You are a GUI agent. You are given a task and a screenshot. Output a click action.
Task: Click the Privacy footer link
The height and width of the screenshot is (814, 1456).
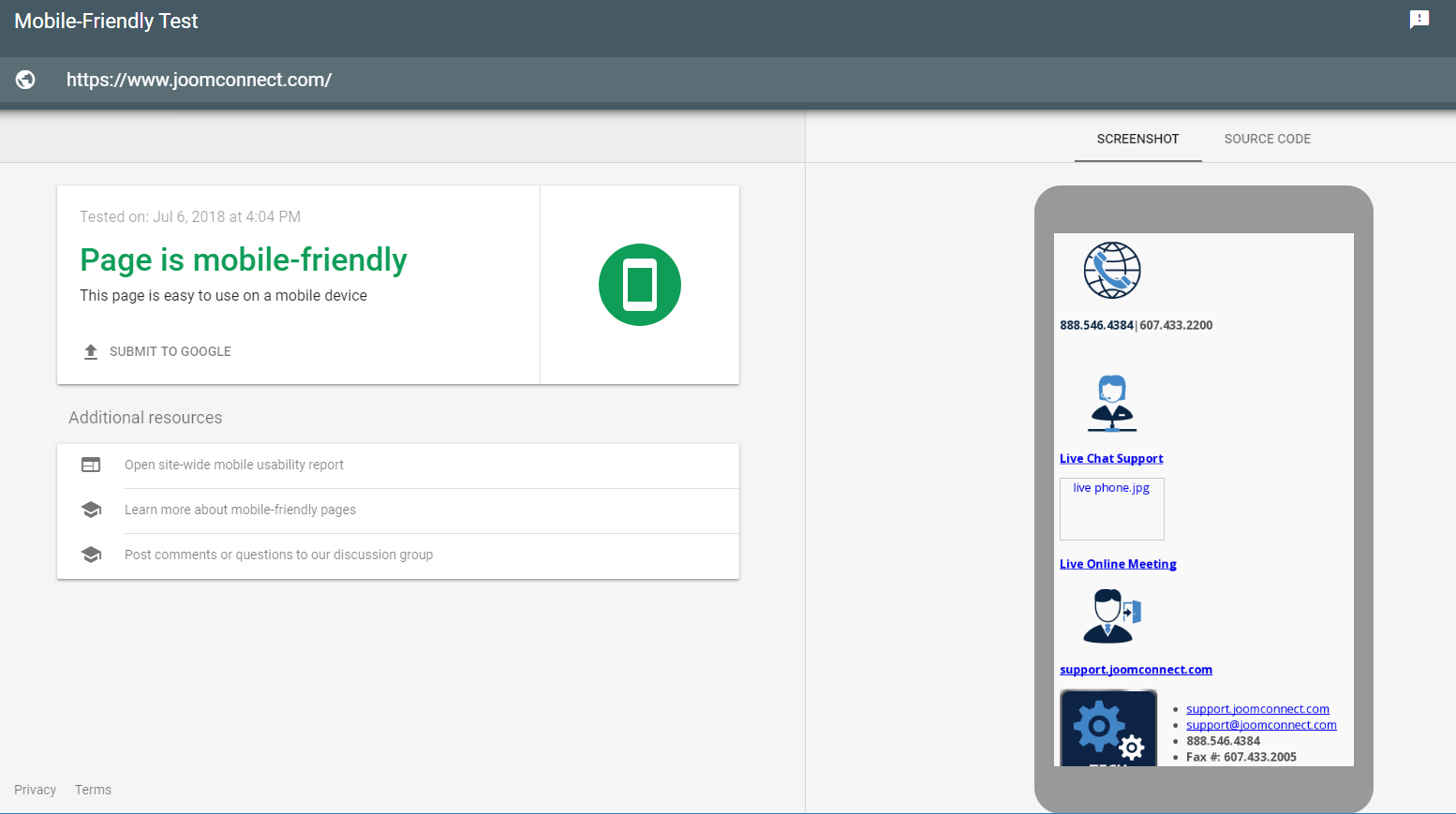coord(36,790)
